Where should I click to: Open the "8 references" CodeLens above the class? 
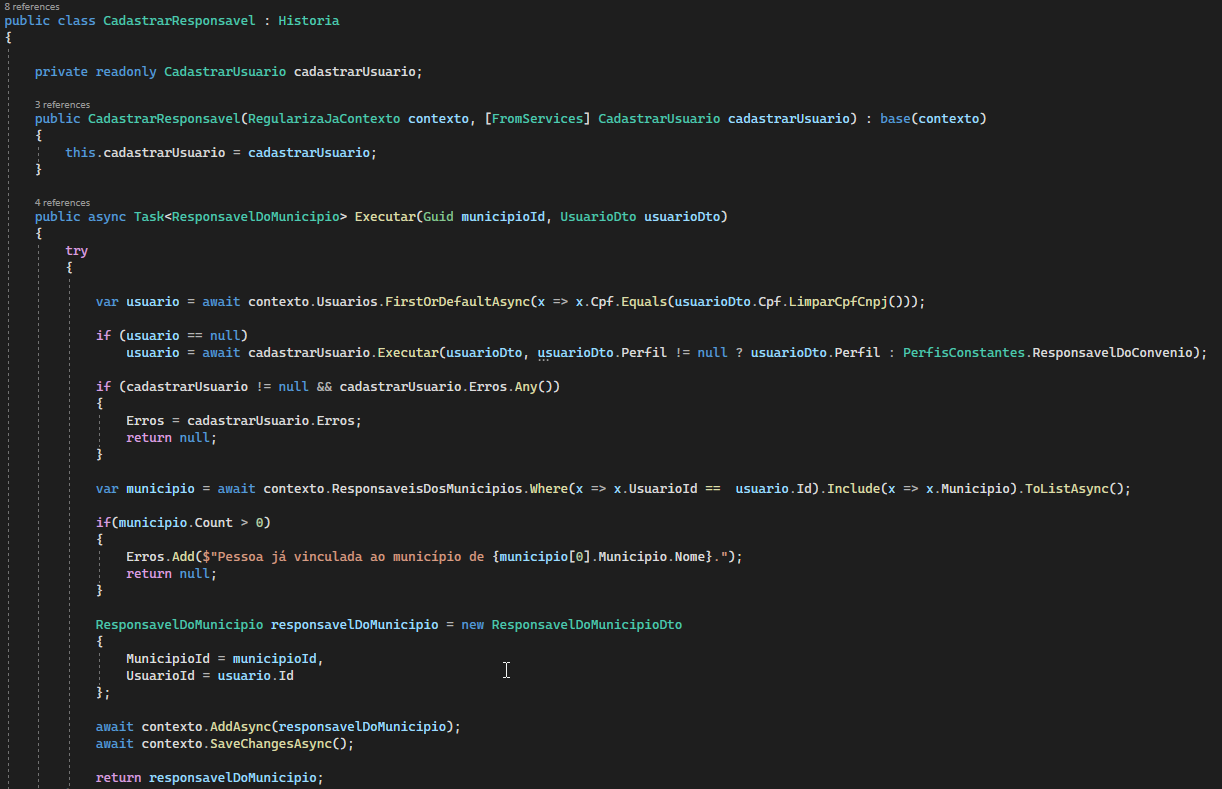click(31, 6)
